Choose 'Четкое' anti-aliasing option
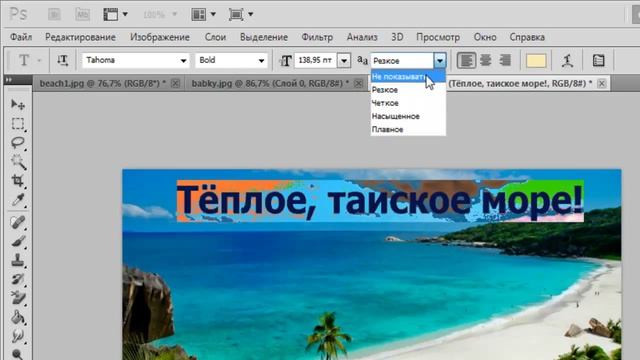 point(408,103)
